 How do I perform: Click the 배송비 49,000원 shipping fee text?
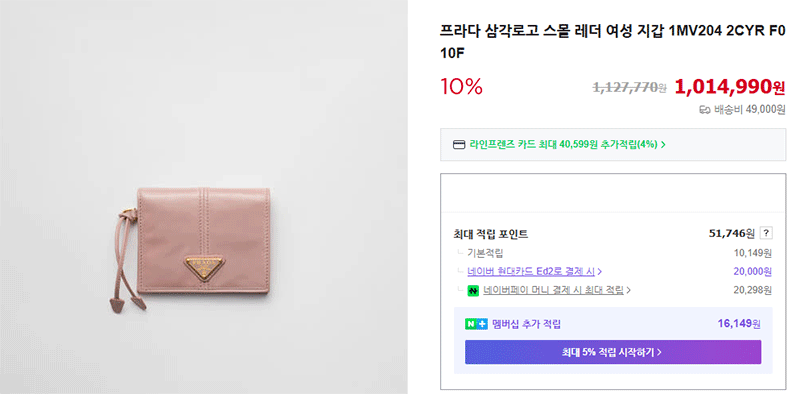point(749,110)
